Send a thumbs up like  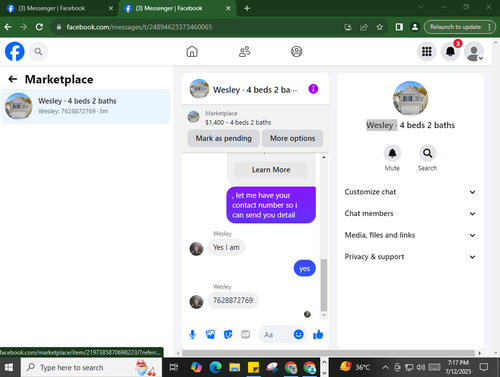(x=318, y=334)
